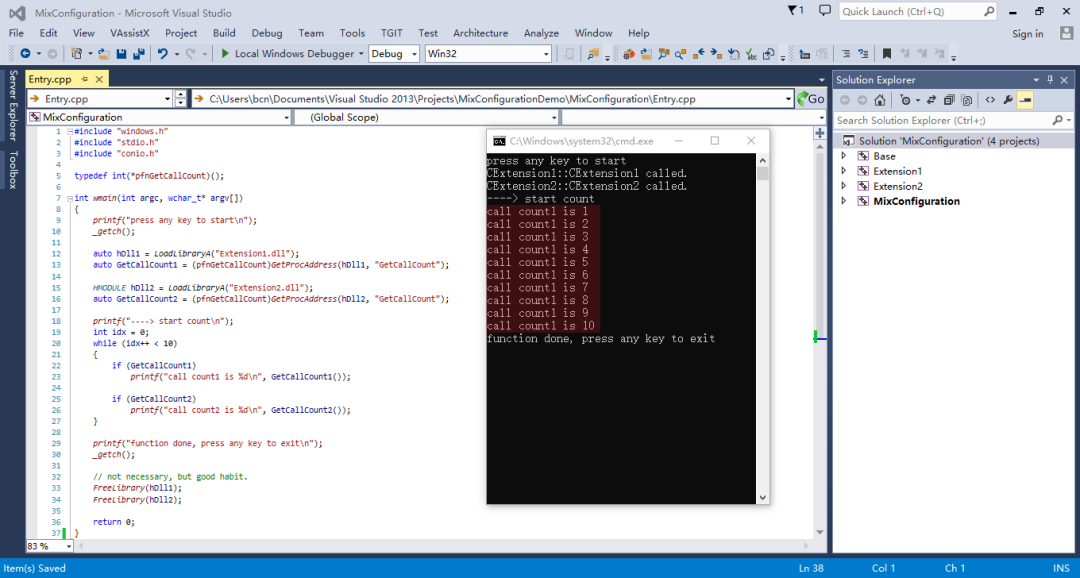Screen dimensions: 1080x578
Task: Click the Find in Files toolbar icon
Action: [592, 54]
